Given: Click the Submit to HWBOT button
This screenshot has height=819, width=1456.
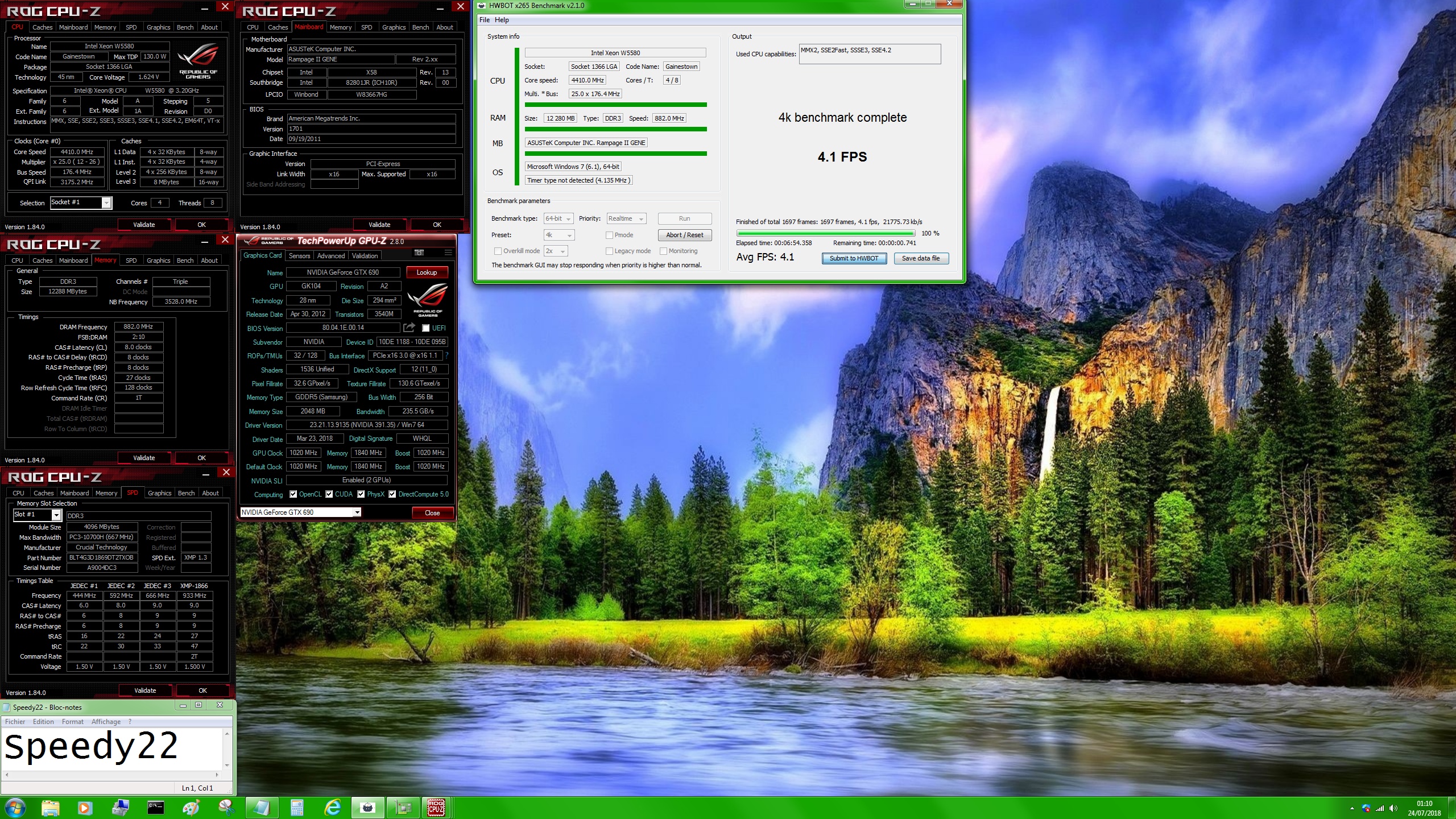Looking at the screenshot, I should pyautogui.click(x=854, y=258).
